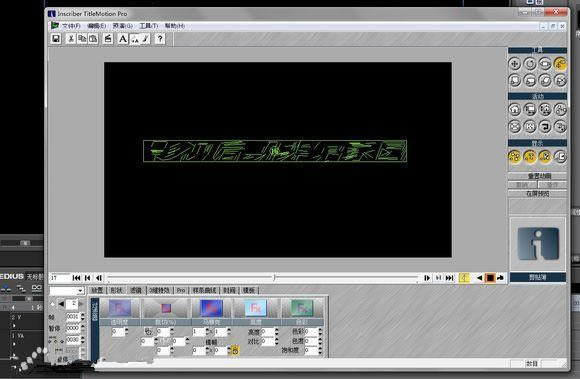Click the return arrow icon in activity panel

point(545,126)
